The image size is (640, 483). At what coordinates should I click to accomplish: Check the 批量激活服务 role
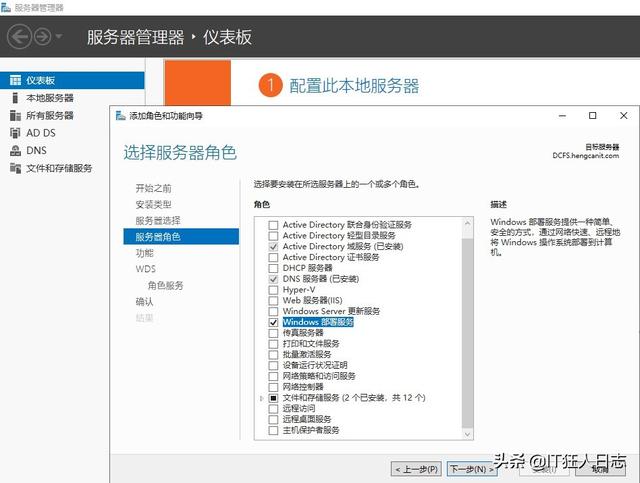click(273, 355)
